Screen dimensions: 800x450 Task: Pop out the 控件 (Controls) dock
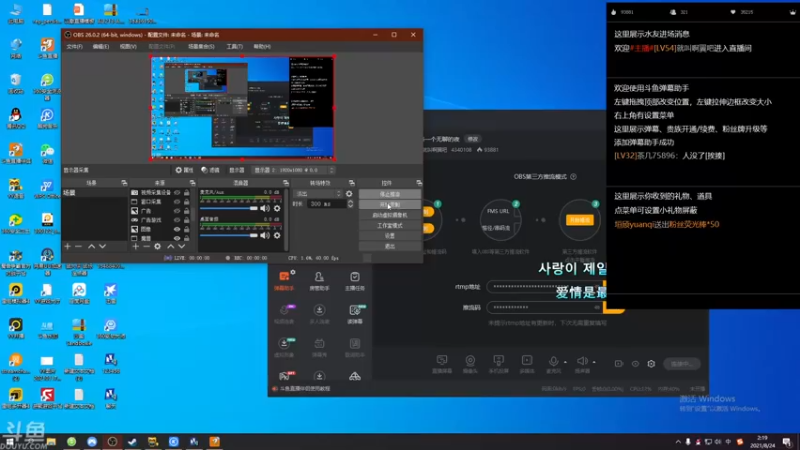coord(419,183)
